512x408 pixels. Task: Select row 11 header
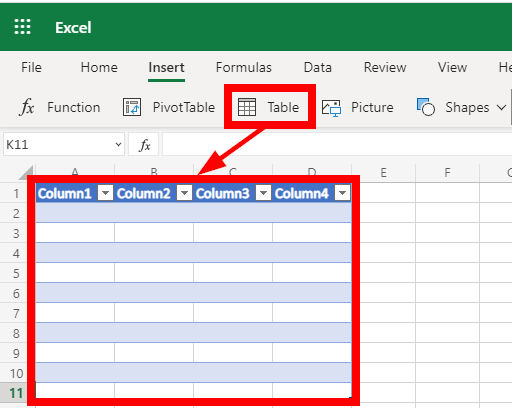(16, 393)
